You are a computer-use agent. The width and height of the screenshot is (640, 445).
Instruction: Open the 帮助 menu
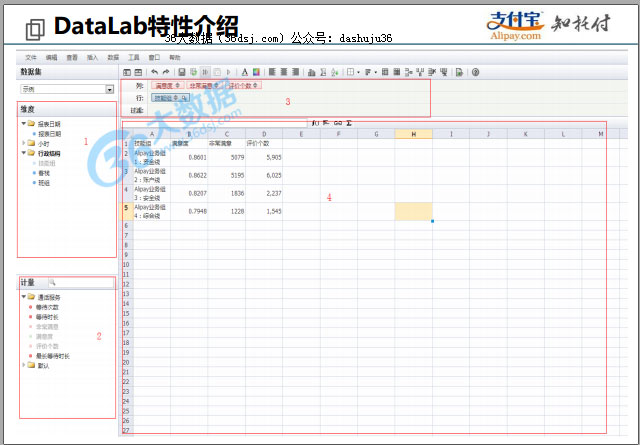[175, 58]
